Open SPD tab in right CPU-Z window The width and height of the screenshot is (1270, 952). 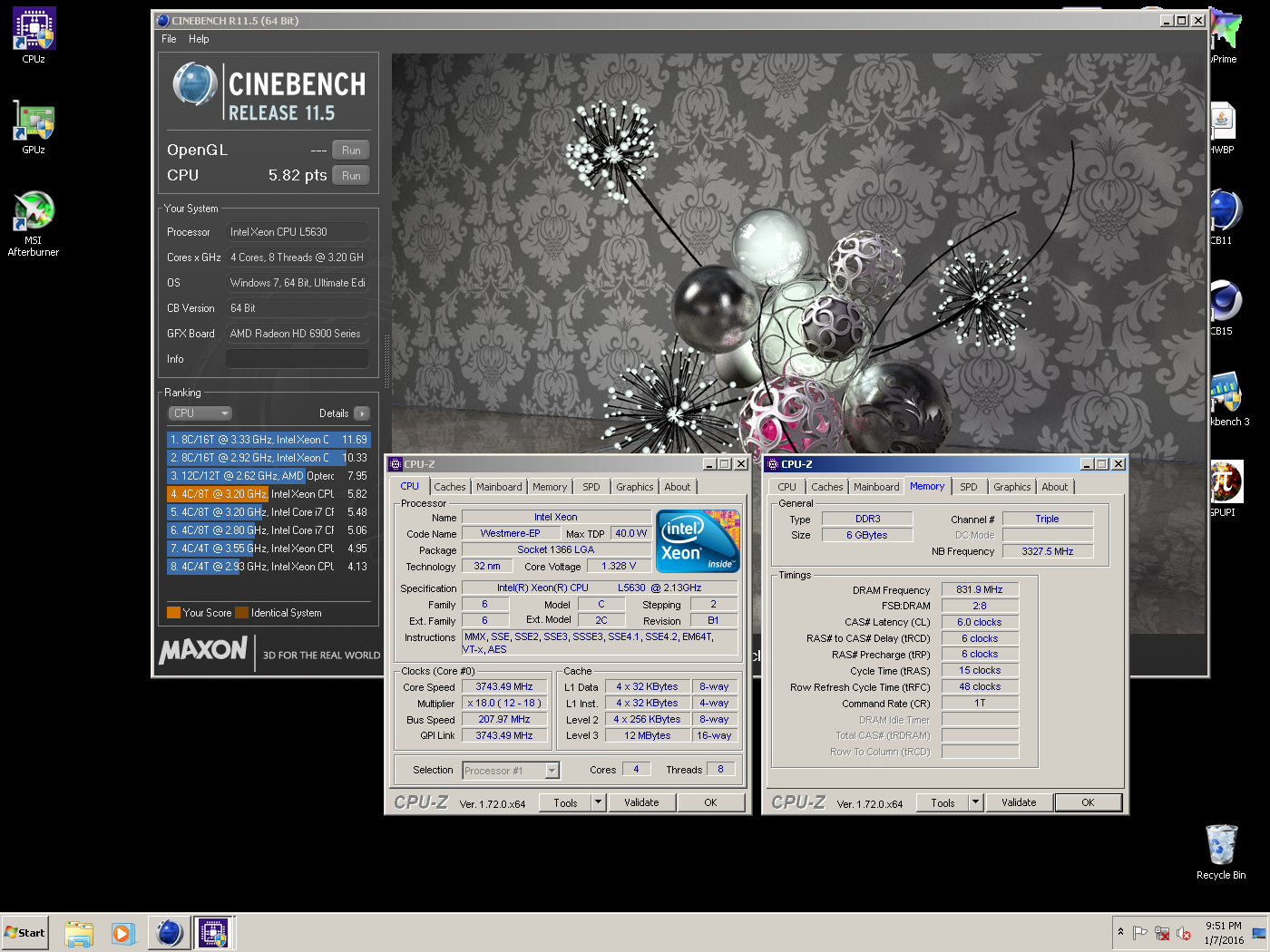[969, 487]
